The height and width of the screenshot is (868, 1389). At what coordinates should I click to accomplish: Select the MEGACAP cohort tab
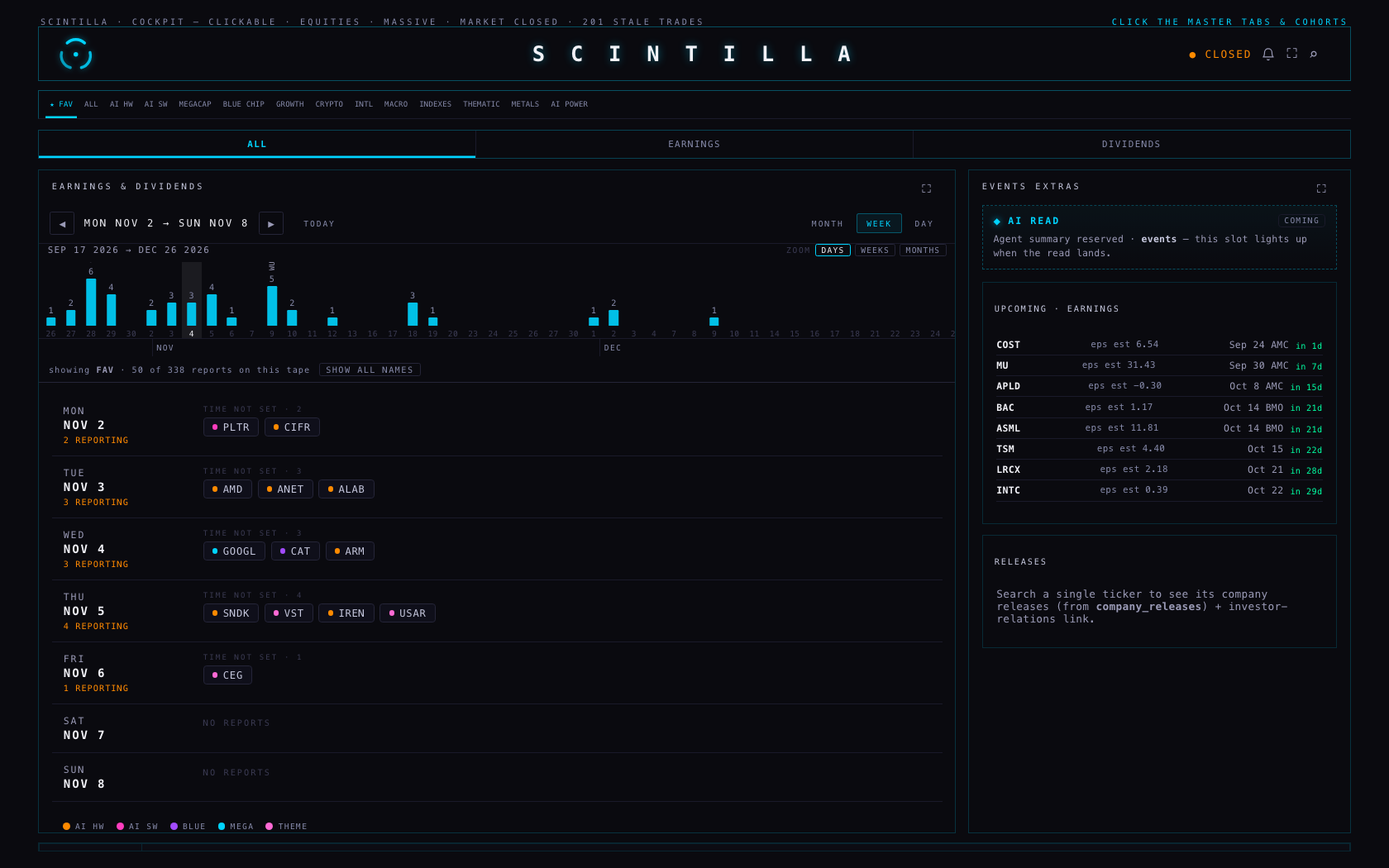[195, 104]
